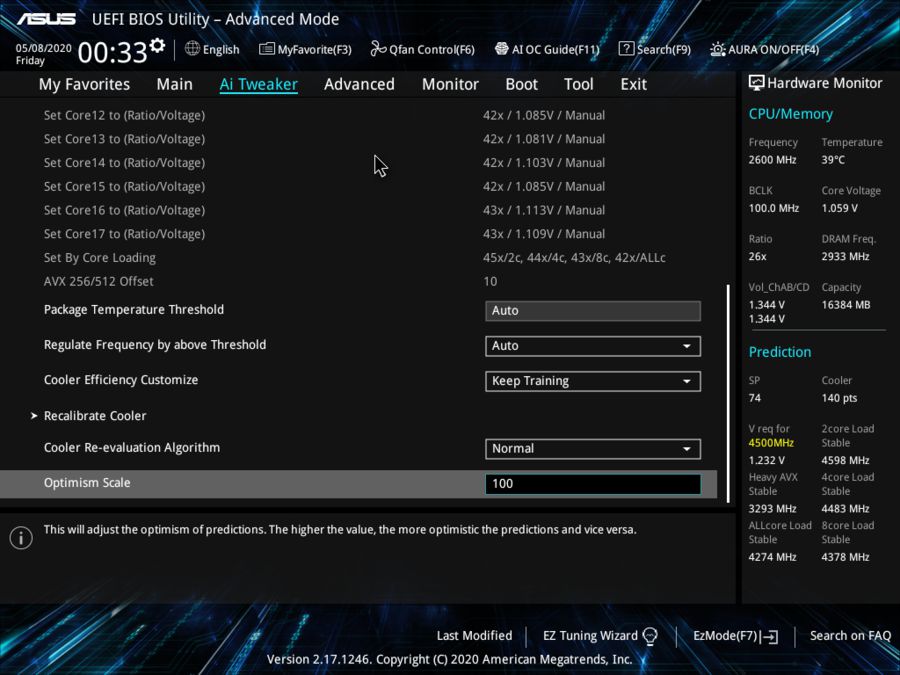The image size is (900, 675).
Task: Click the 42x / 1.103V / Manual value
Action: [544, 163]
